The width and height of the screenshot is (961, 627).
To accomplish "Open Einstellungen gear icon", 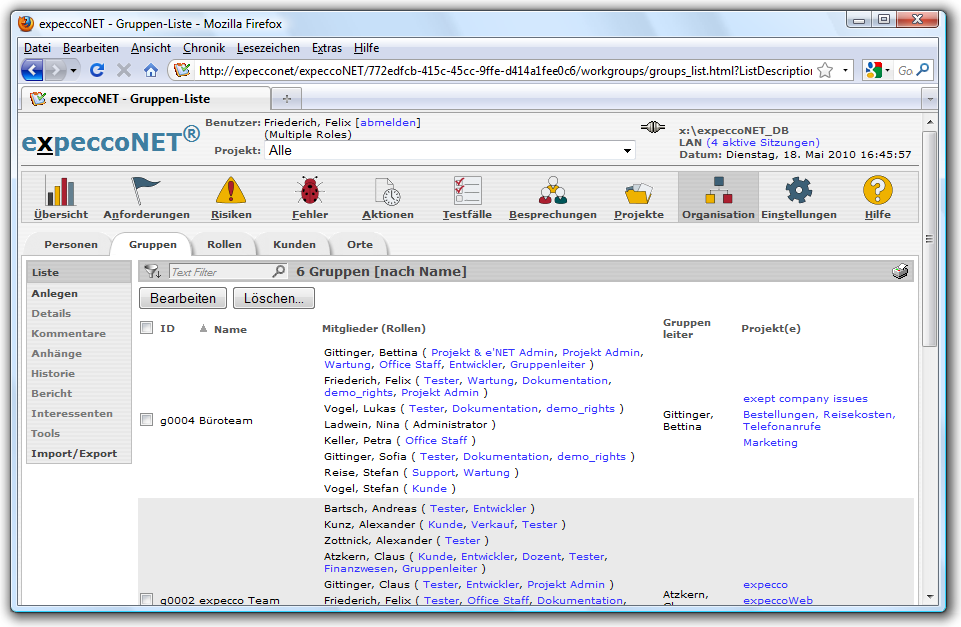I will 798,191.
